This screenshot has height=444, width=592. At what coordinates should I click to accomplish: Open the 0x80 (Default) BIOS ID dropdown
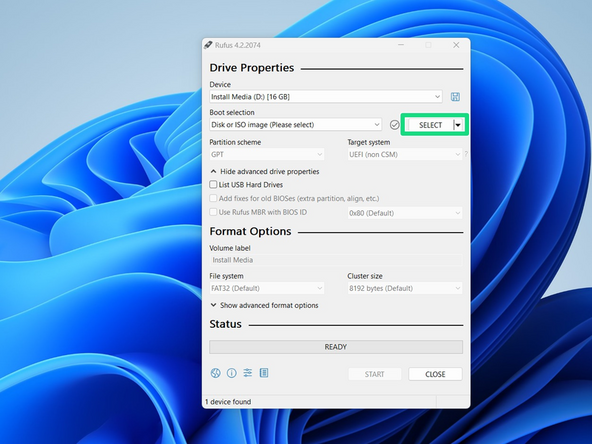pyautogui.click(x=405, y=213)
